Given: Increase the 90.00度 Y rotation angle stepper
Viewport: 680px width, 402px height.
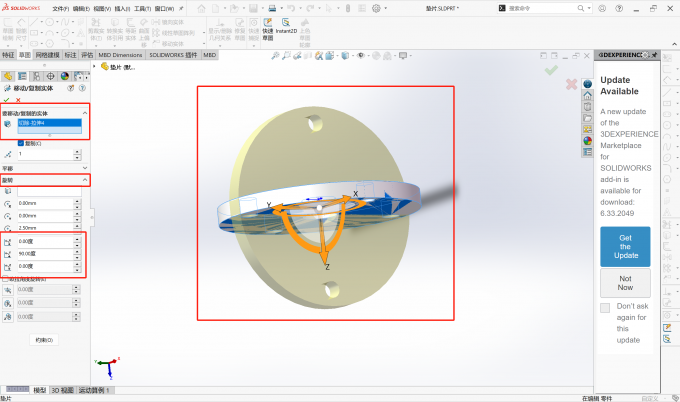Looking at the screenshot, I should pyautogui.click(x=77, y=252).
